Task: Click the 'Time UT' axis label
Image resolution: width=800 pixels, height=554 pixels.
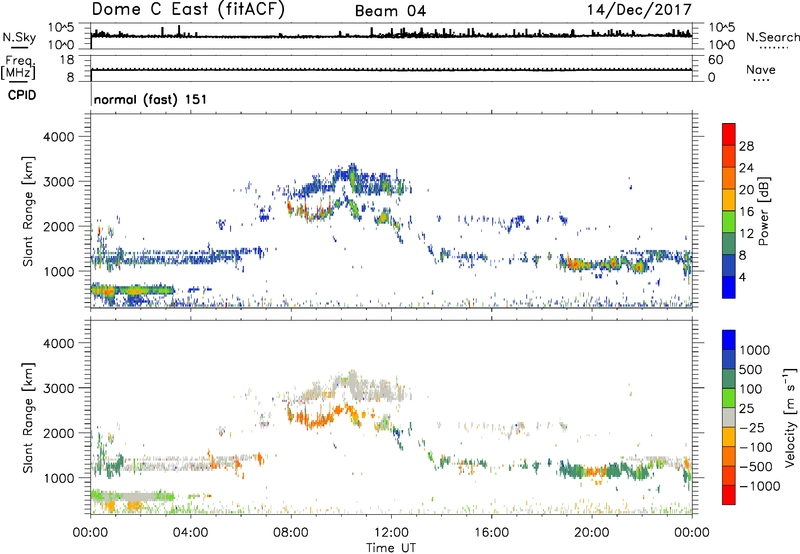Action: pos(391,548)
